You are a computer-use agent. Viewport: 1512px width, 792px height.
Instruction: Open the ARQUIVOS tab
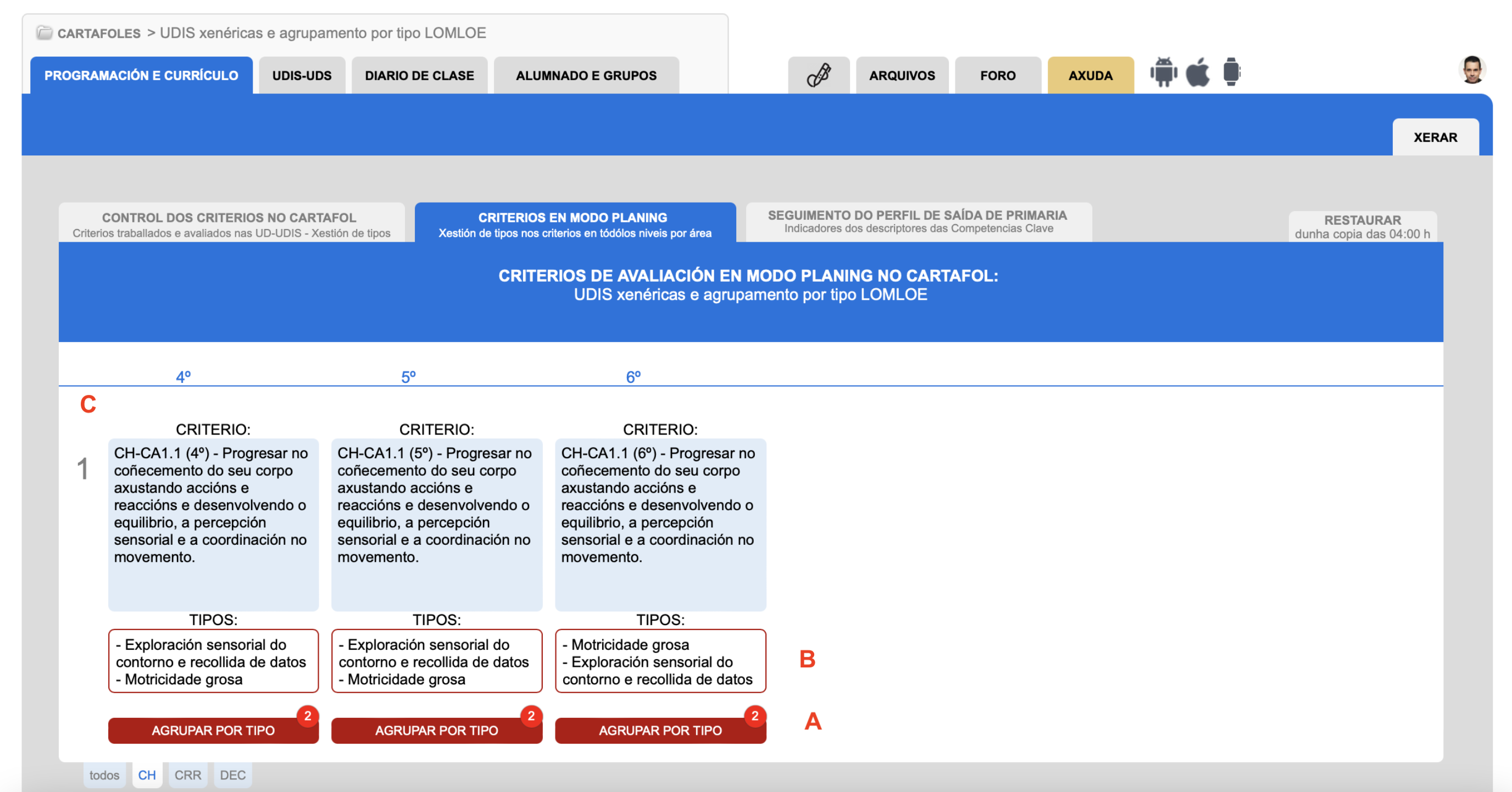(x=902, y=75)
